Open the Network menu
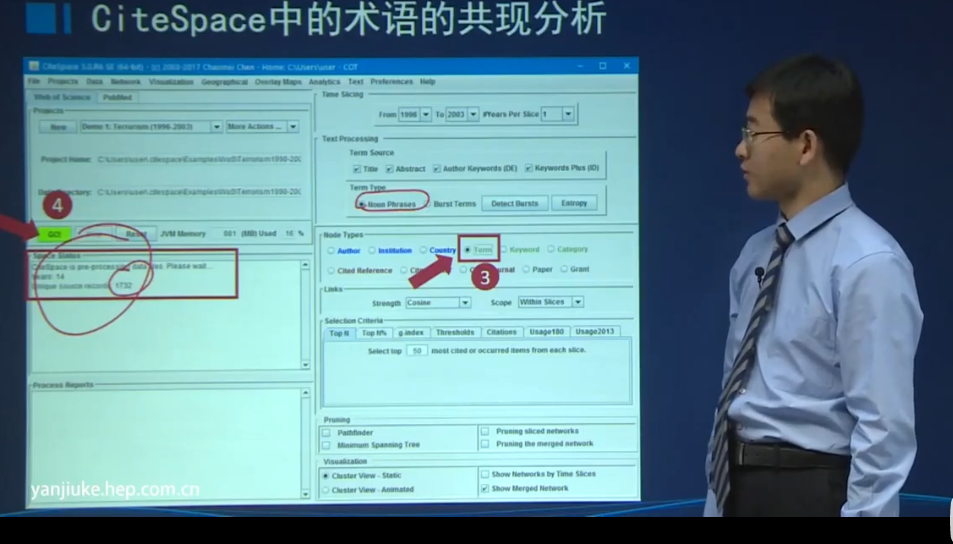 point(126,81)
